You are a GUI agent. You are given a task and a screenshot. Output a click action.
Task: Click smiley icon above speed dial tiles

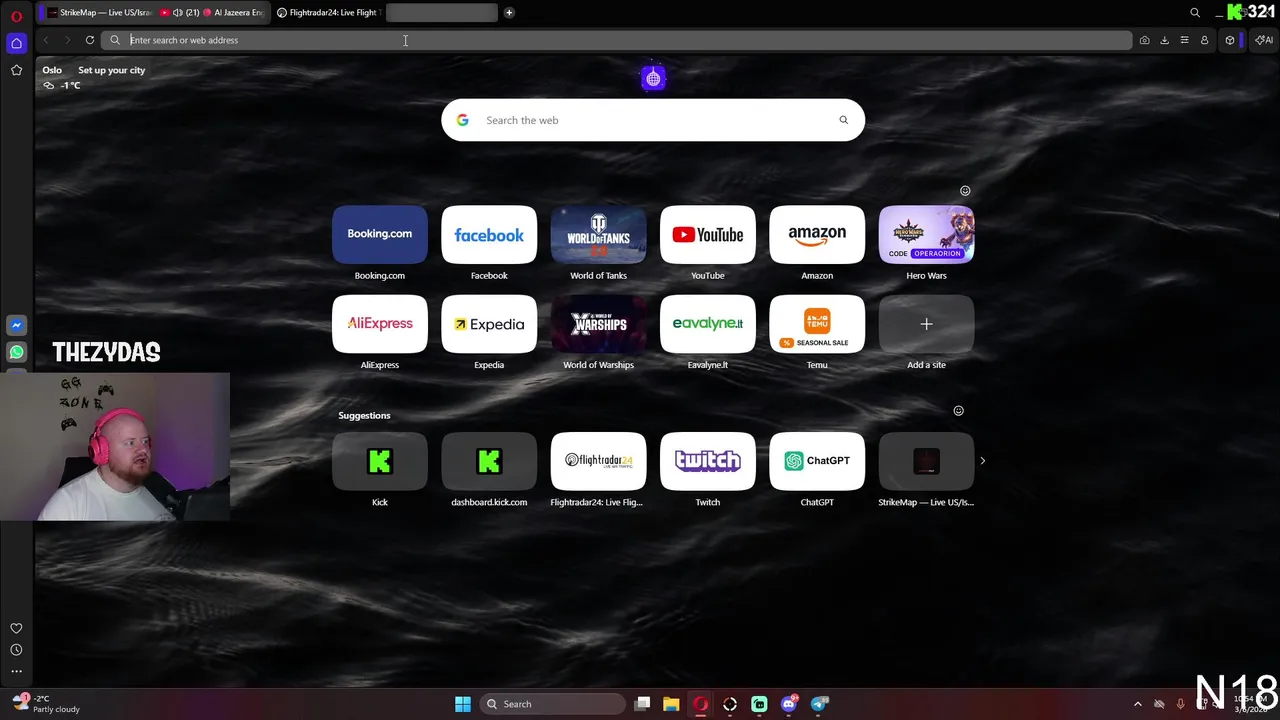coord(965,190)
